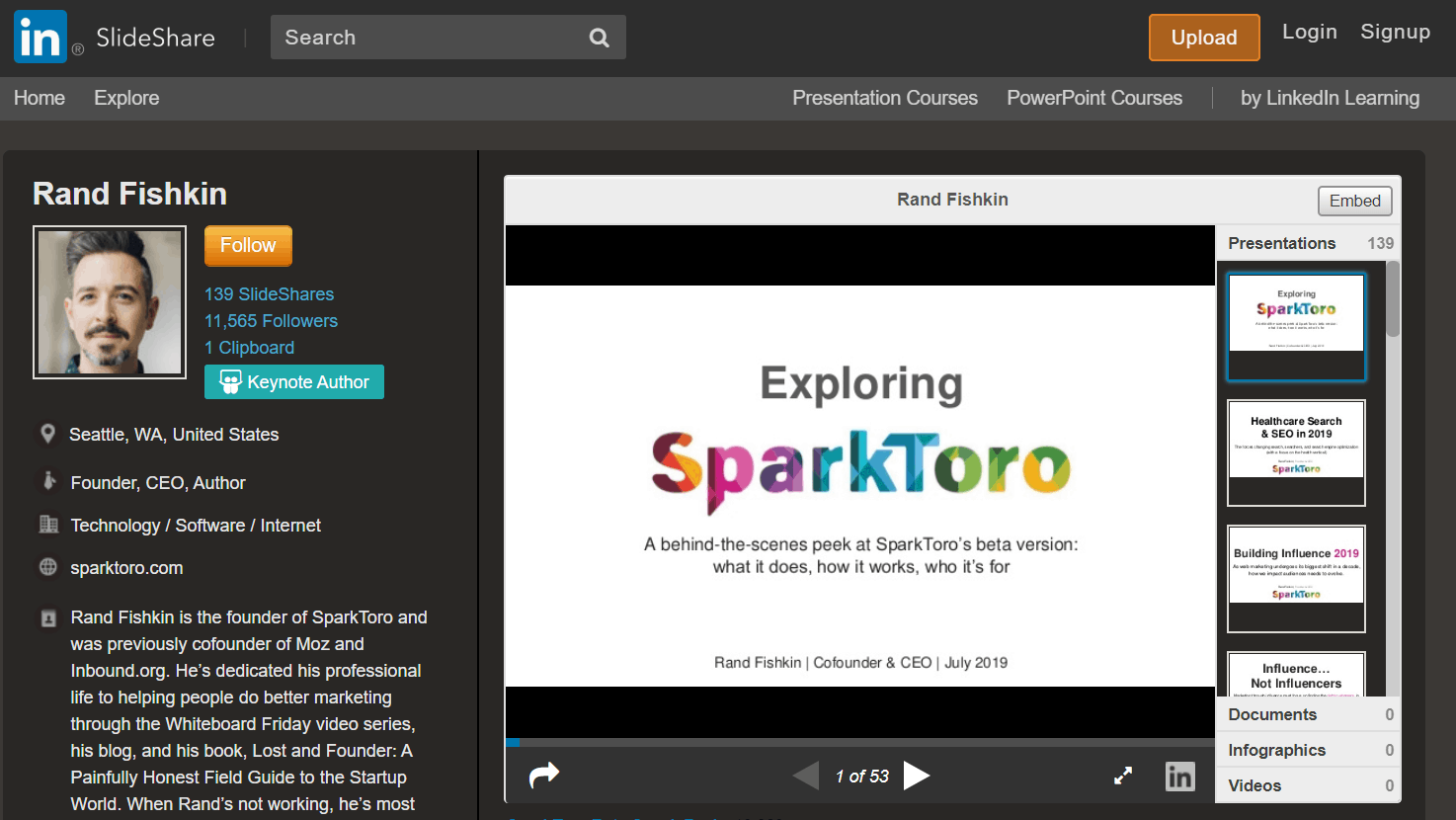Click the building icon beside Technology industry
The image size is (1456, 820).
(48, 525)
